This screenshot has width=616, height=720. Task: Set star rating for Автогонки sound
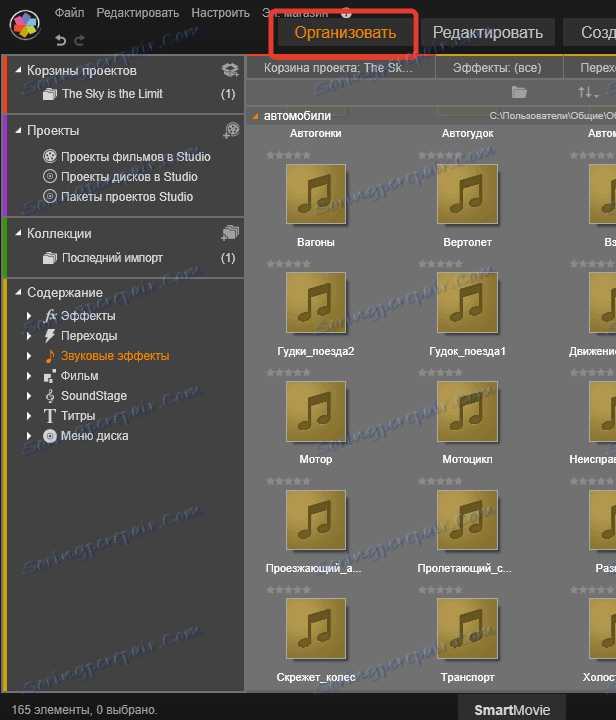coord(288,155)
